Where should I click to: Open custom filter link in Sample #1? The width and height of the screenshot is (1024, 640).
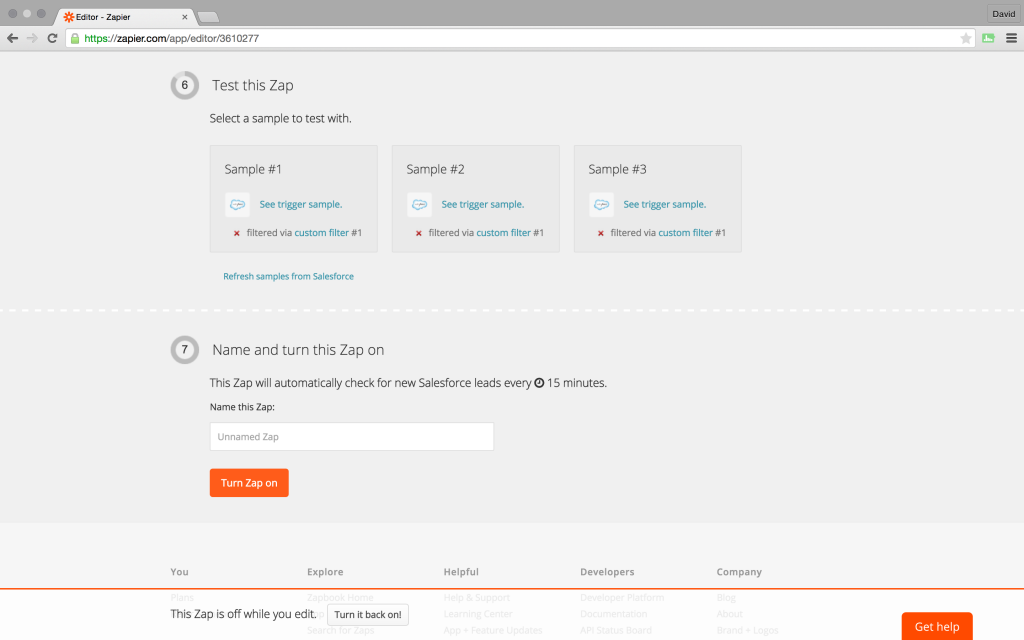click(321, 232)
